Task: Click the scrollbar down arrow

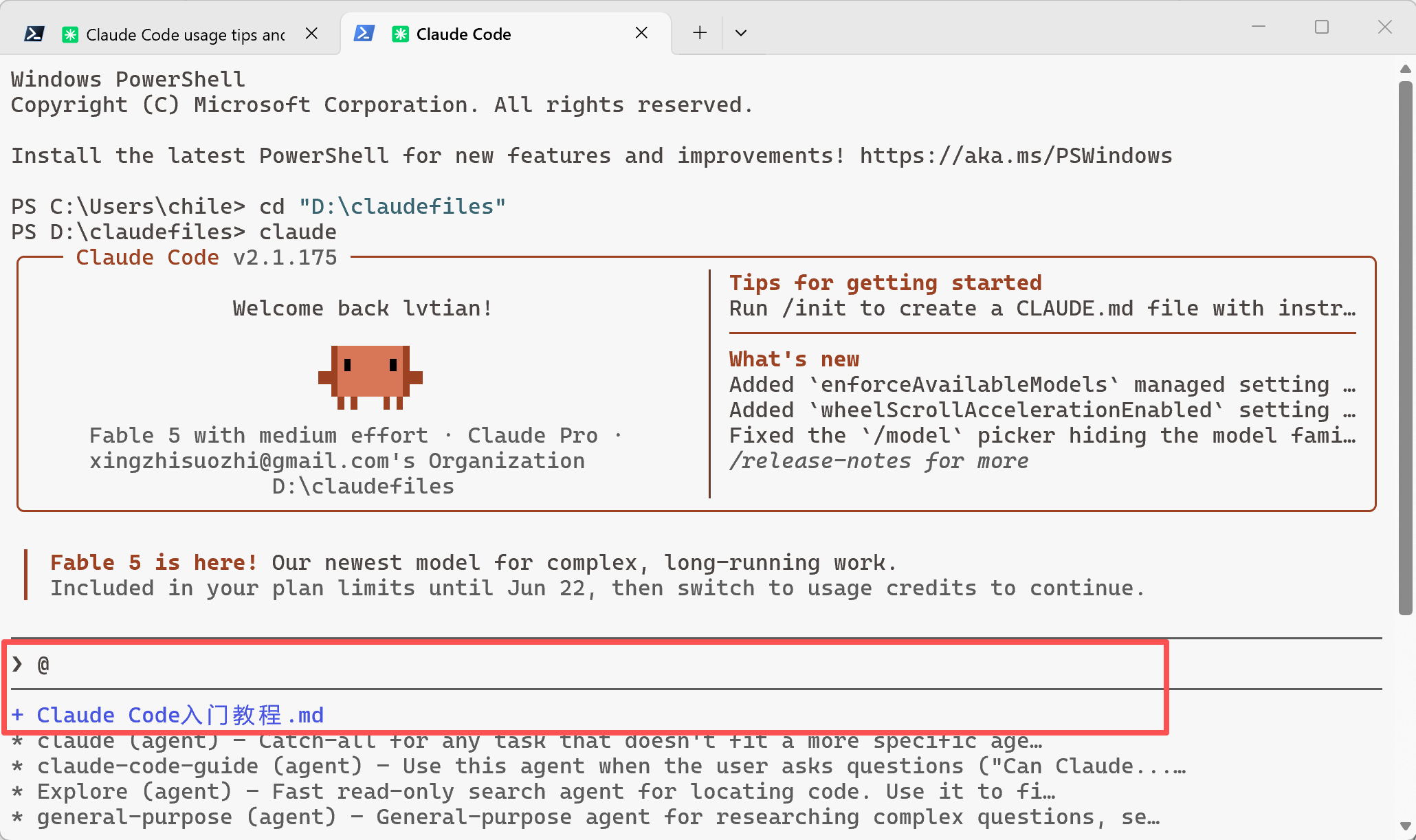Action: click(1406, 826)
